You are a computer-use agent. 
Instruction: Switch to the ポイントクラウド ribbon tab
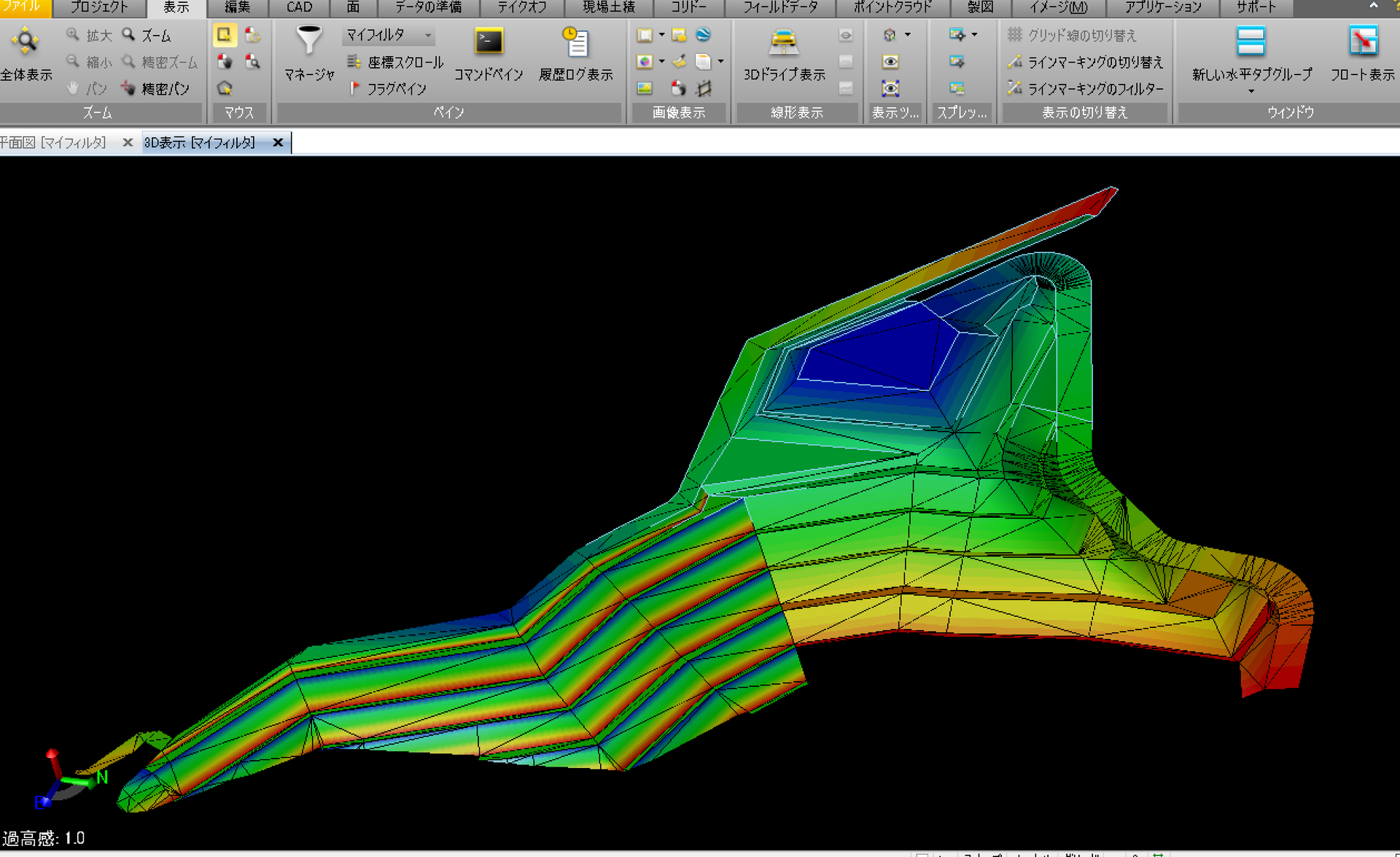tap(892, 7)
